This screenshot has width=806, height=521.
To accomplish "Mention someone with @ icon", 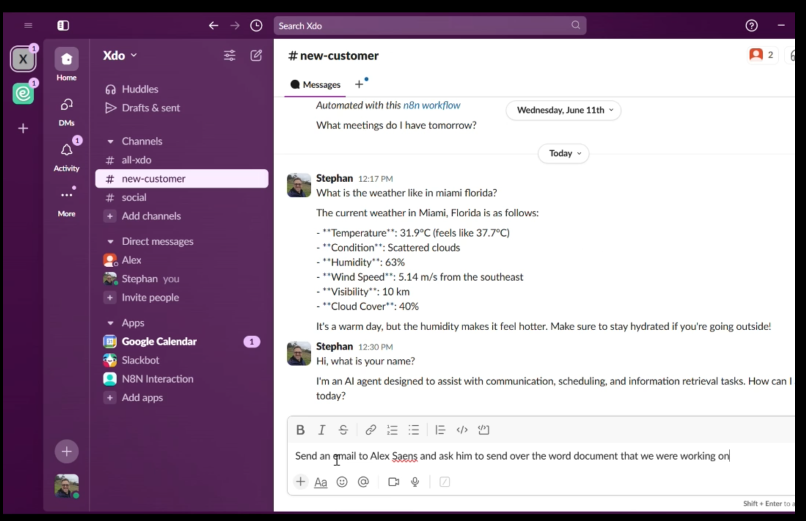I will (363, 482).
